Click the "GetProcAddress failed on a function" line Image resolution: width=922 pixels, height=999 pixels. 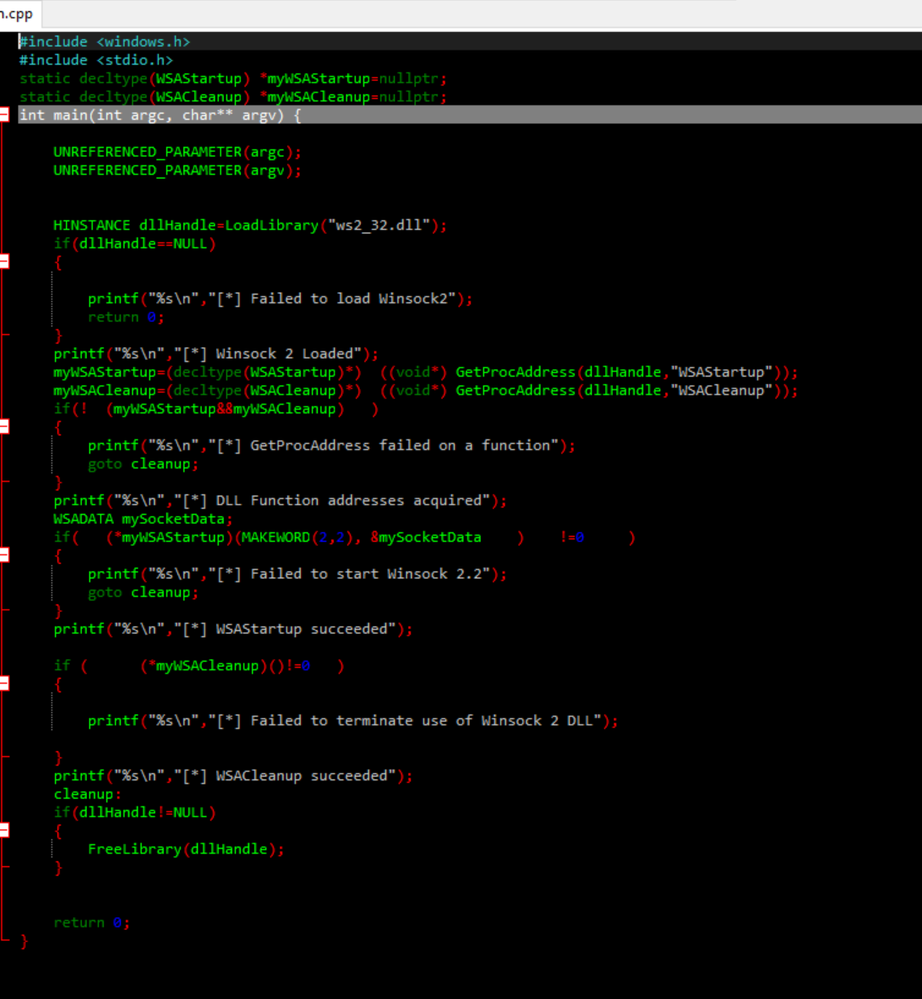331,446
